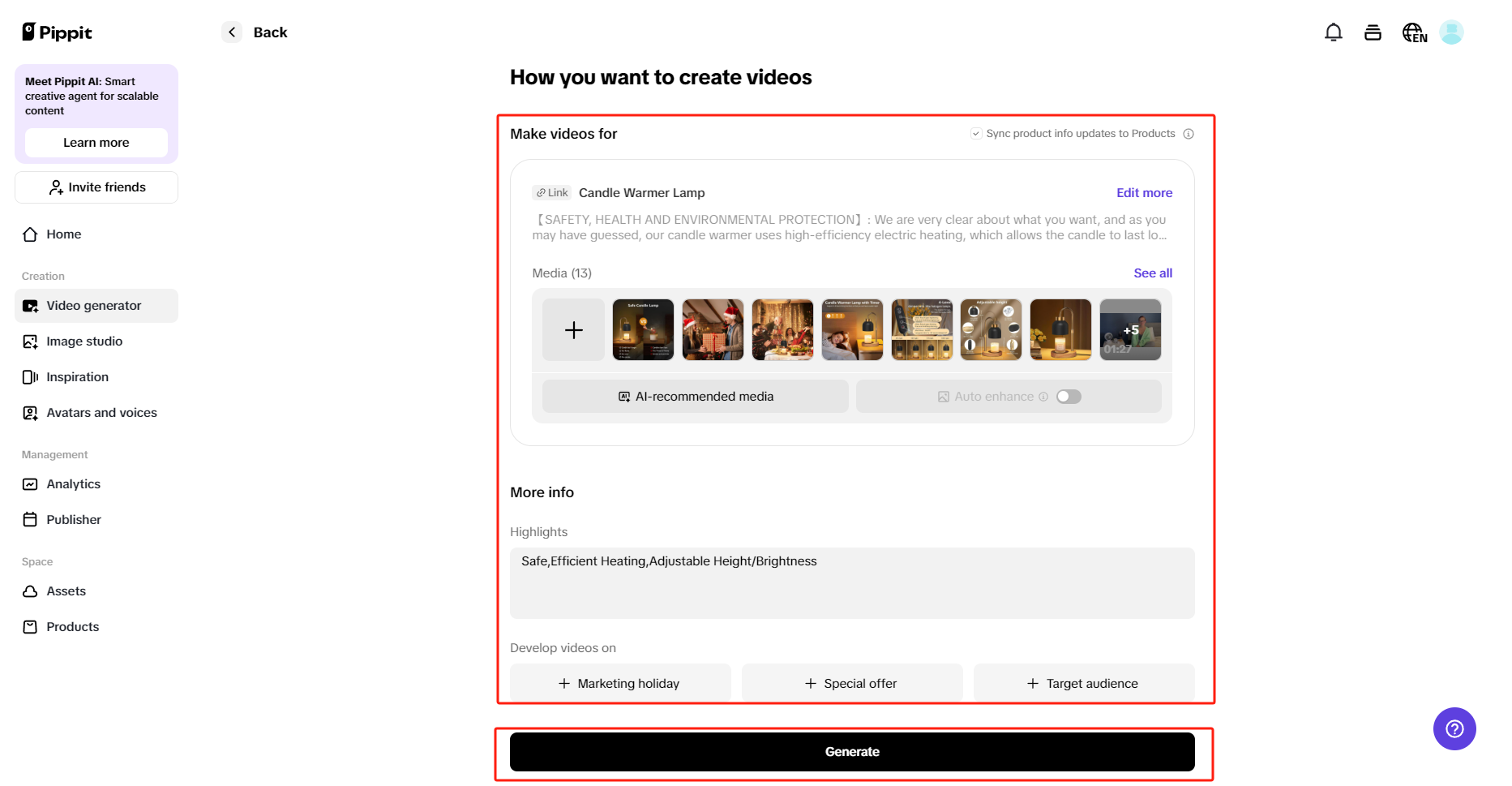This screenshot has width=1512, height=786.
Task: Add a Target audience option
Action: [x=1084, y=684]
